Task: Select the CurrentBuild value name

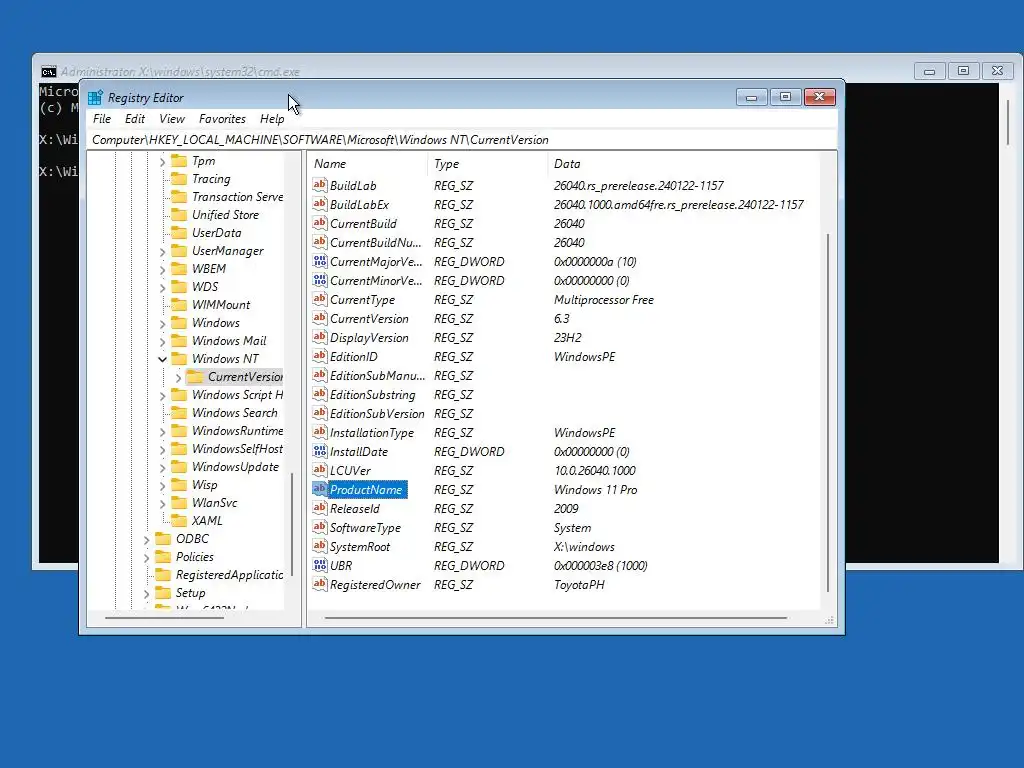Action: (363, 223)
